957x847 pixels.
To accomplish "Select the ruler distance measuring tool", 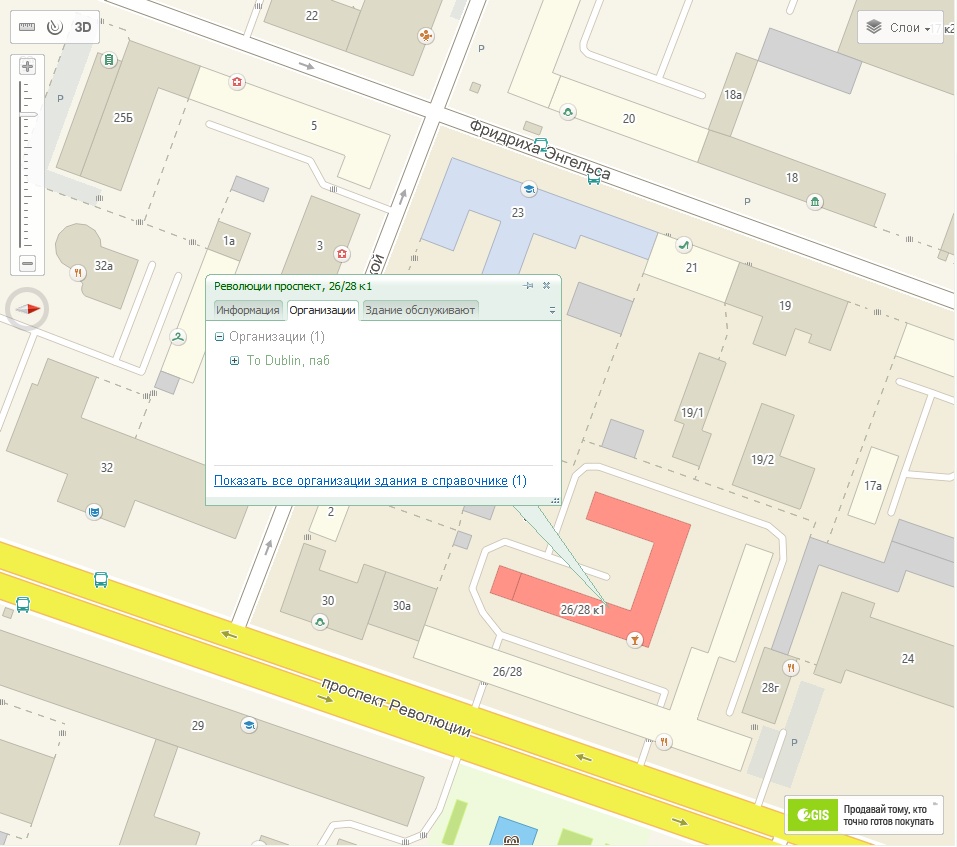I will pyautogui.click(x=27, y=27).
